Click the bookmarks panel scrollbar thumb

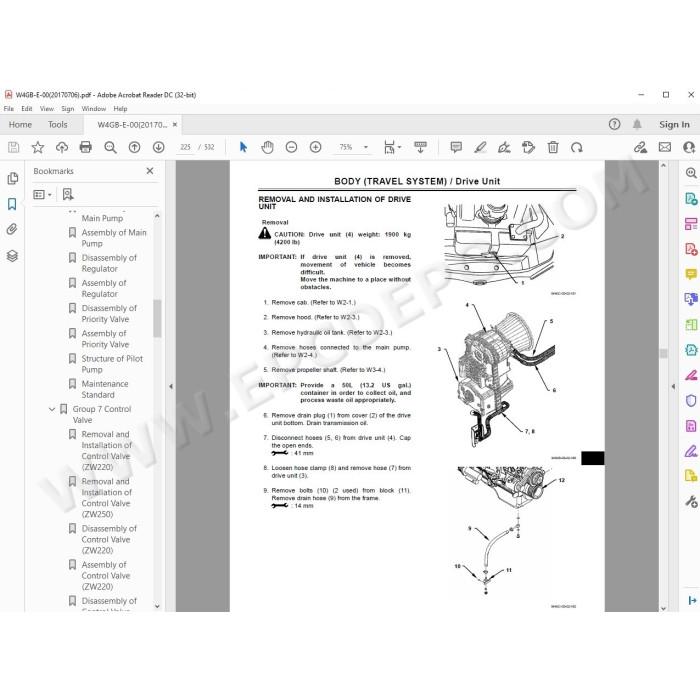(x=157, y=318)
